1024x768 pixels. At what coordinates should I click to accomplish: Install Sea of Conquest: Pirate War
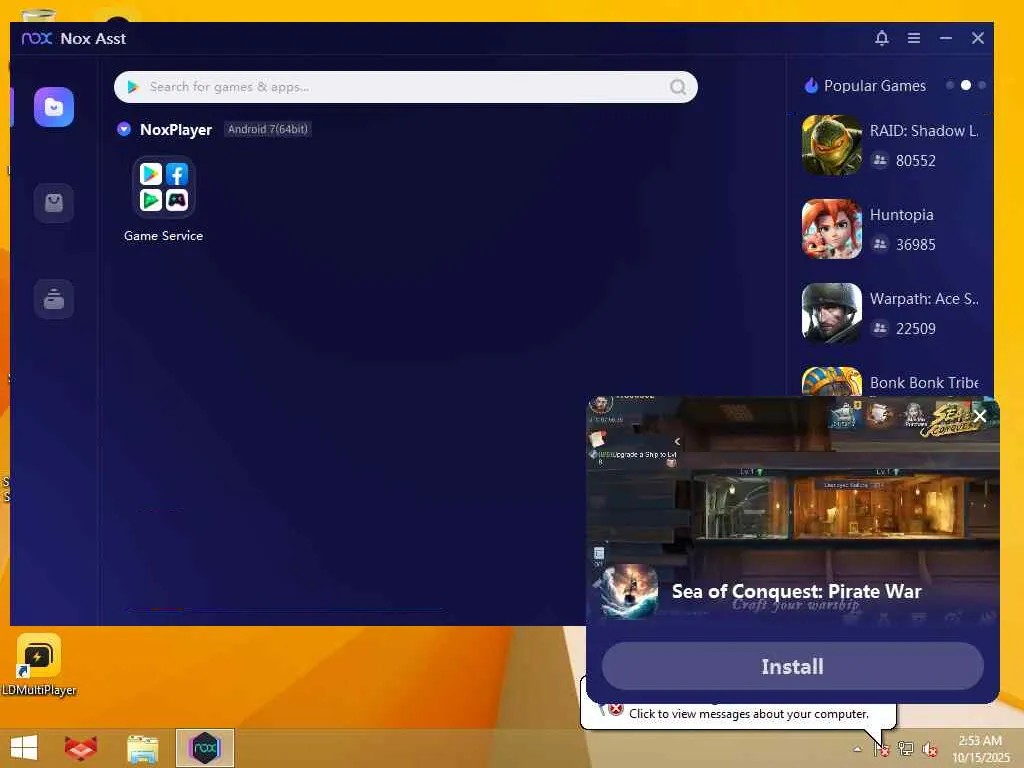792,666
